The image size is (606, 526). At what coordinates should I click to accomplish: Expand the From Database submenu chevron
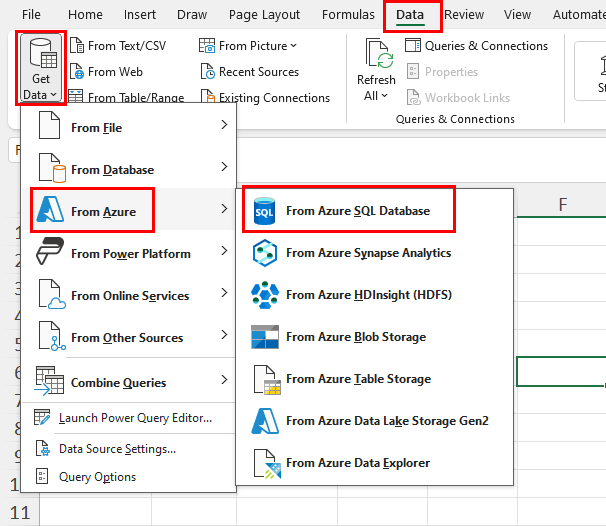pyautogui.click(x=224, y=167)
